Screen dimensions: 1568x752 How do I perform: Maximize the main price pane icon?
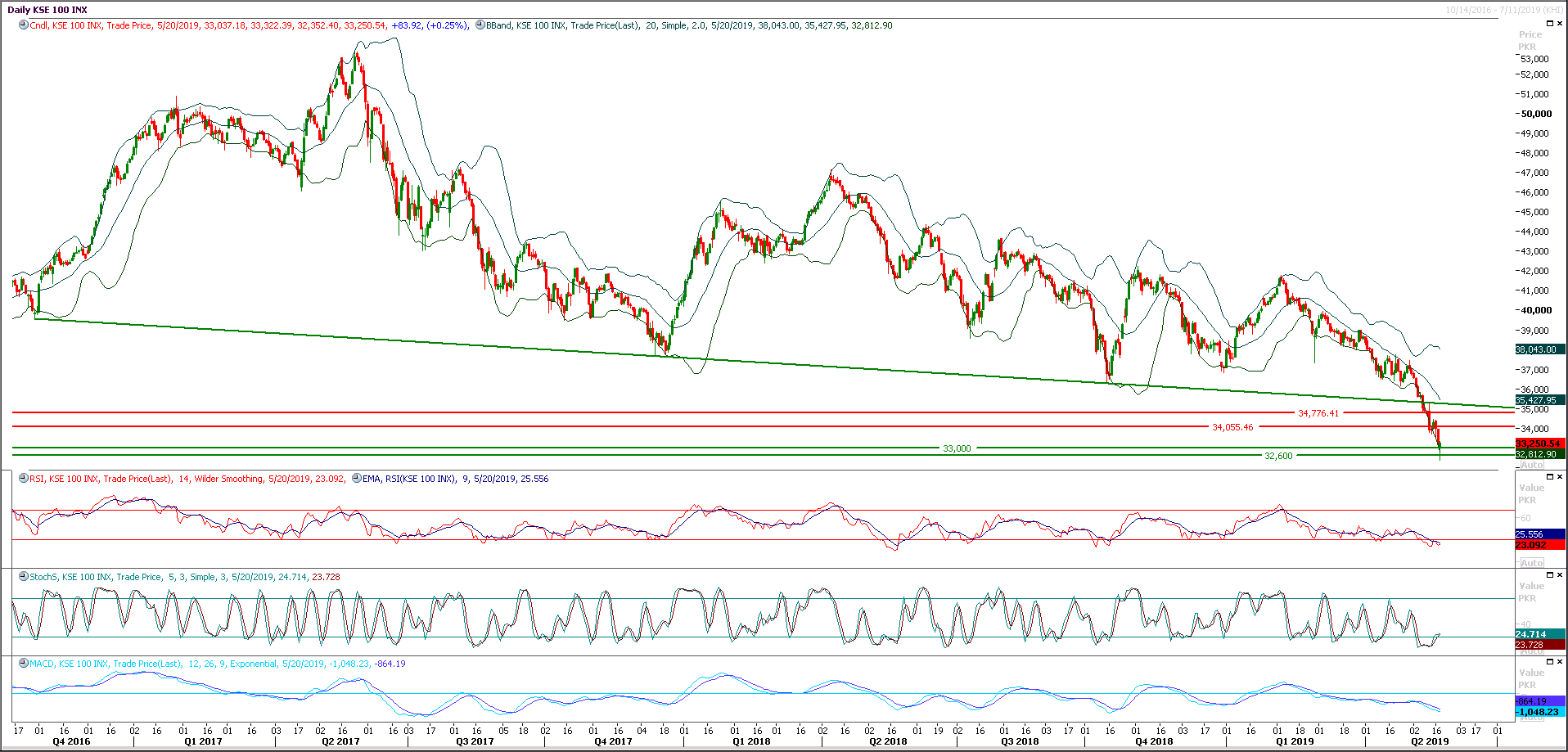pyautogui.click(x=1549, y=23)
